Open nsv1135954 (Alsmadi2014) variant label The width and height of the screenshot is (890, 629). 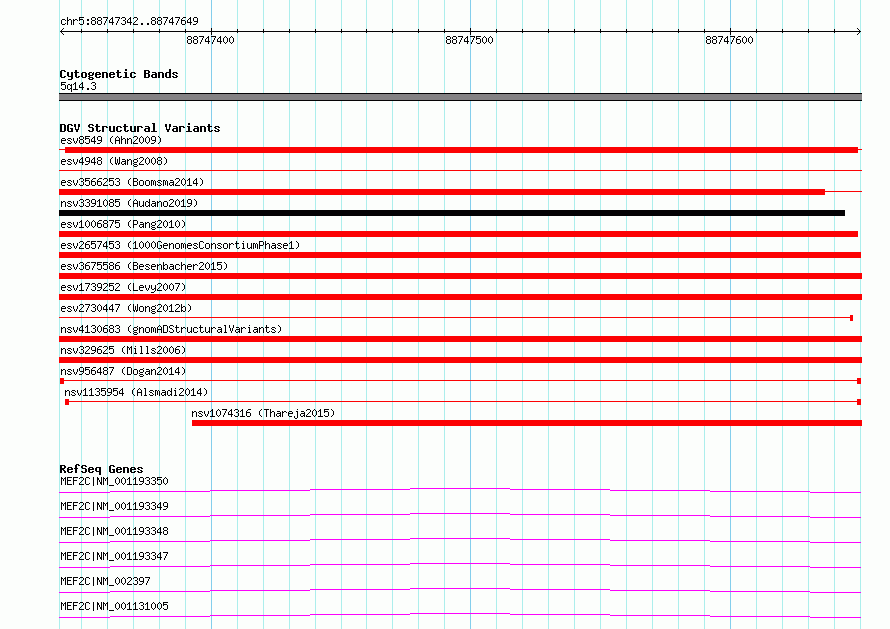click(x=136, y=392)
